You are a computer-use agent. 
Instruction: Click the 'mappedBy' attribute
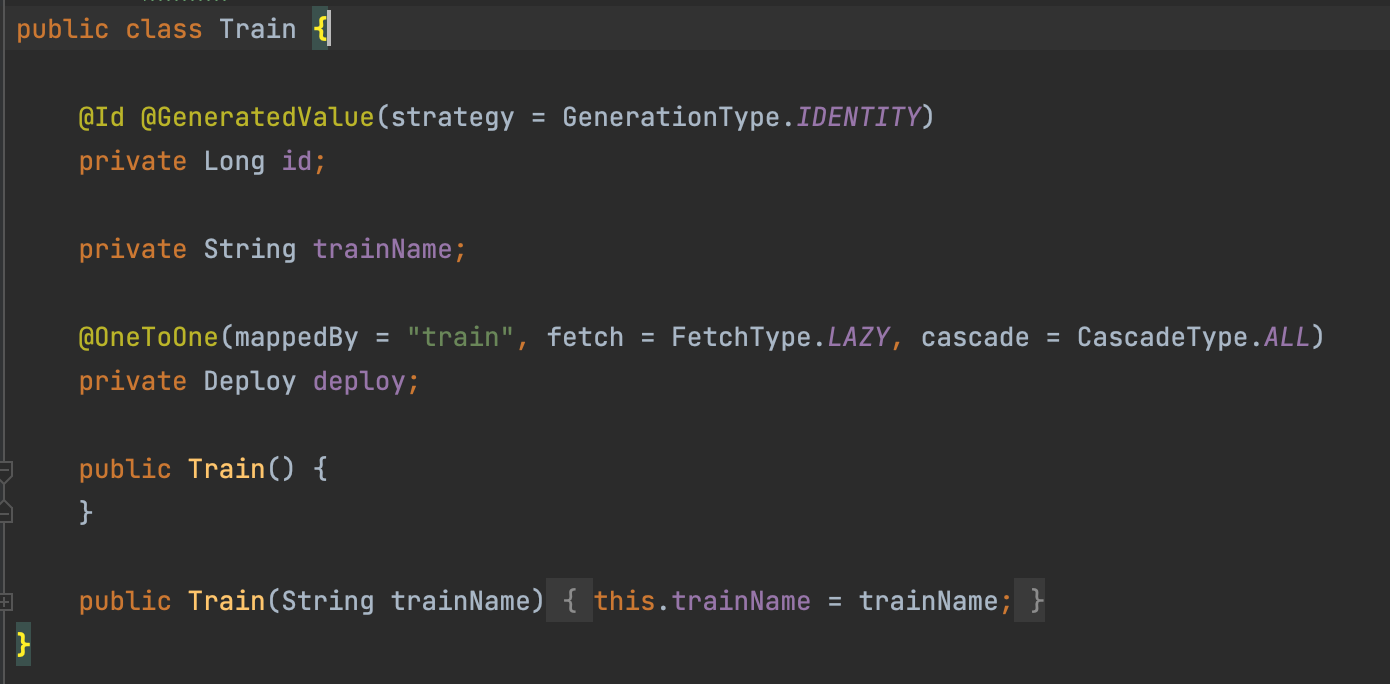(x=296, y=337)
